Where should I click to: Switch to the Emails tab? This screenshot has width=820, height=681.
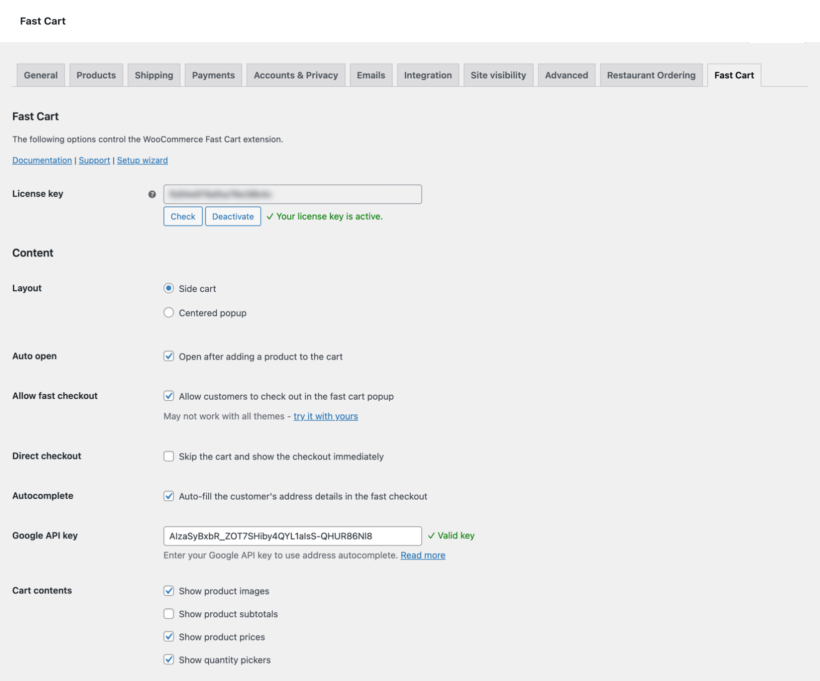371,74
